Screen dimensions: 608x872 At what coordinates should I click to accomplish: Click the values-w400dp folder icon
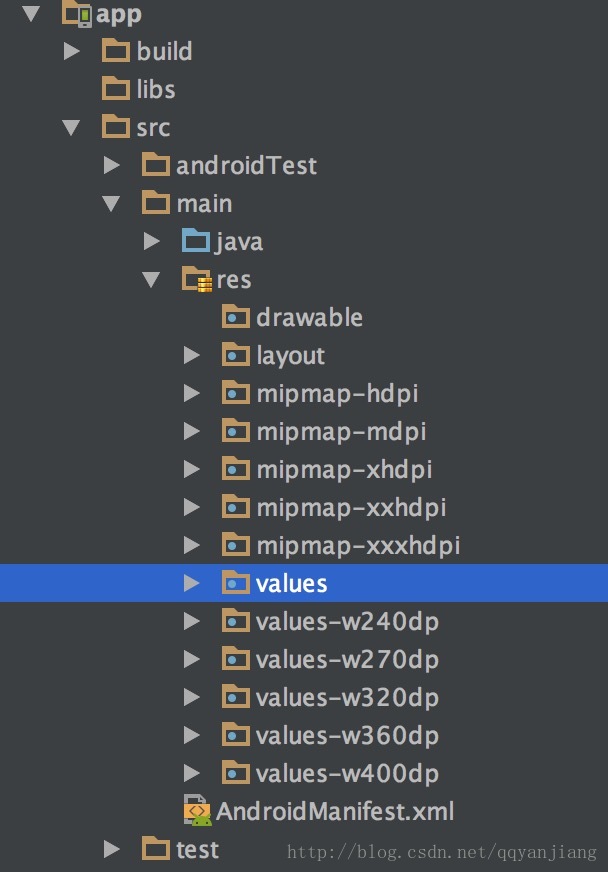tap(236, 772)
